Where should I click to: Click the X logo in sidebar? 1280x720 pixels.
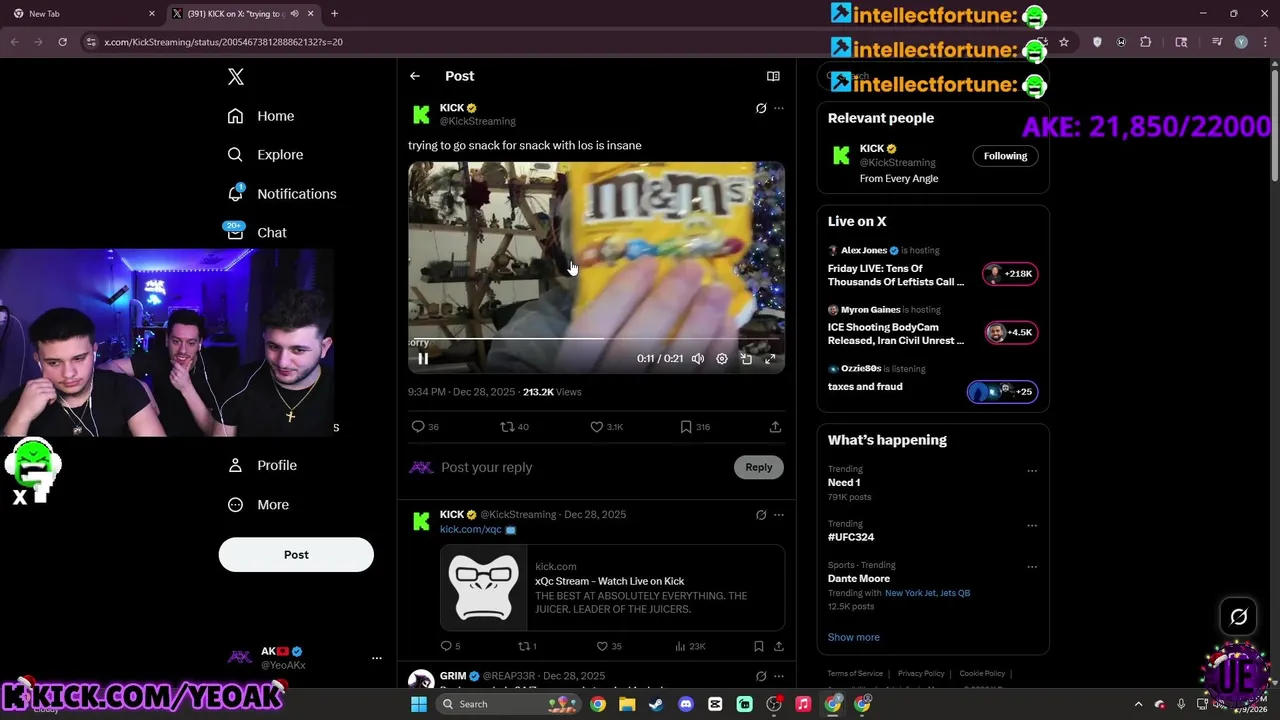point(236,77)
